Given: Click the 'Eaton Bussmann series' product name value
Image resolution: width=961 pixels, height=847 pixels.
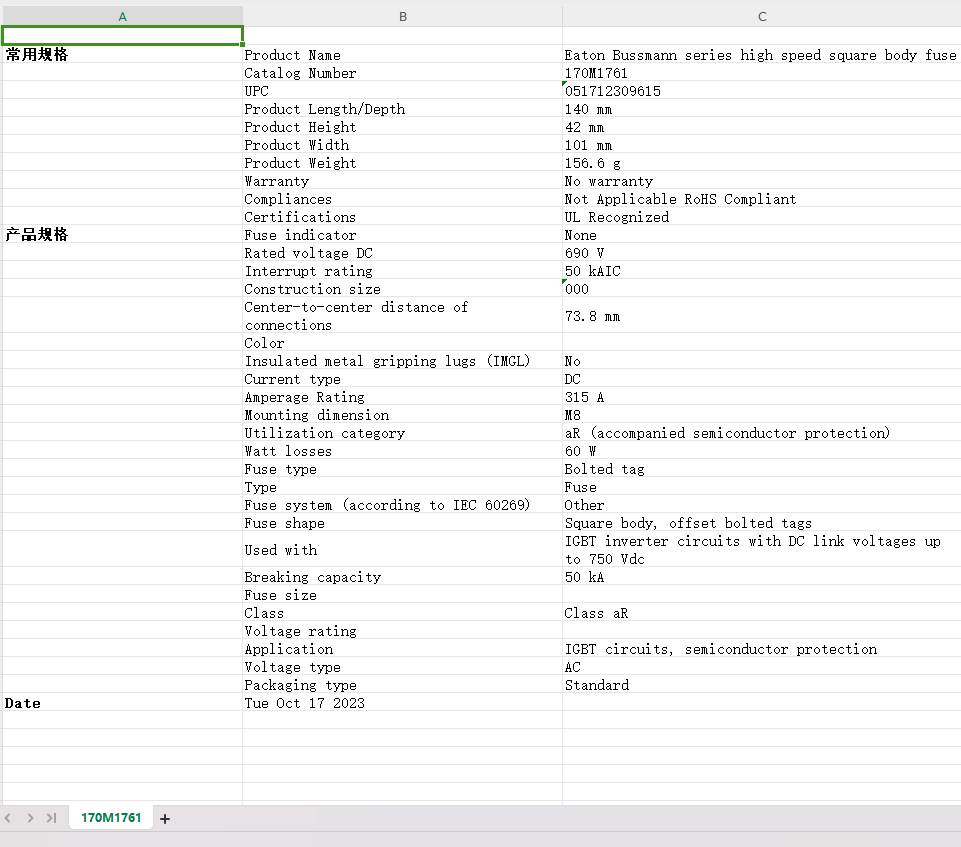Looking at the screenshot, I should pos(762,55).
